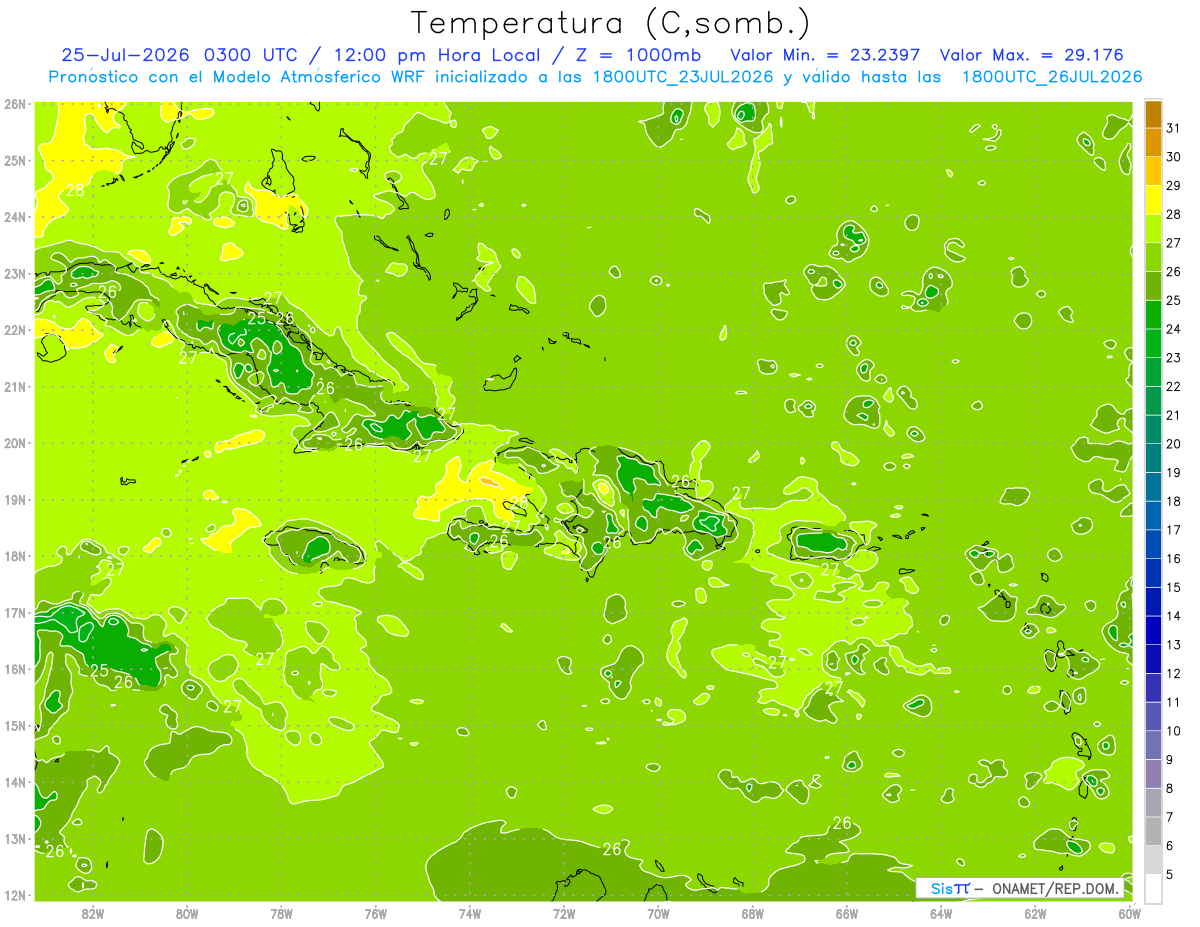The width and height of the screenshot is (1200, 927).
Task: Click the '76W' longitude axis label
Action: (376, 913)
